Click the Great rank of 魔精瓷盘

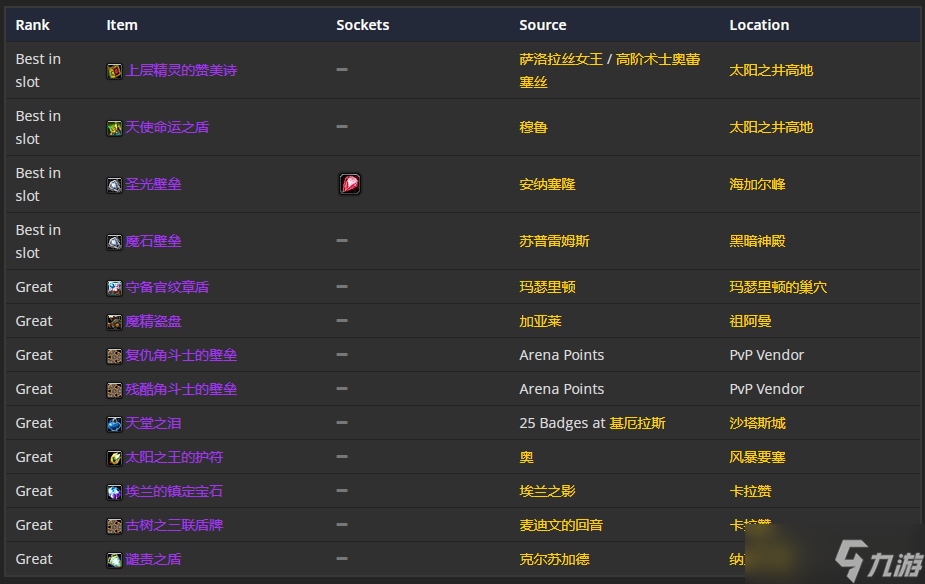click(34, 321)
